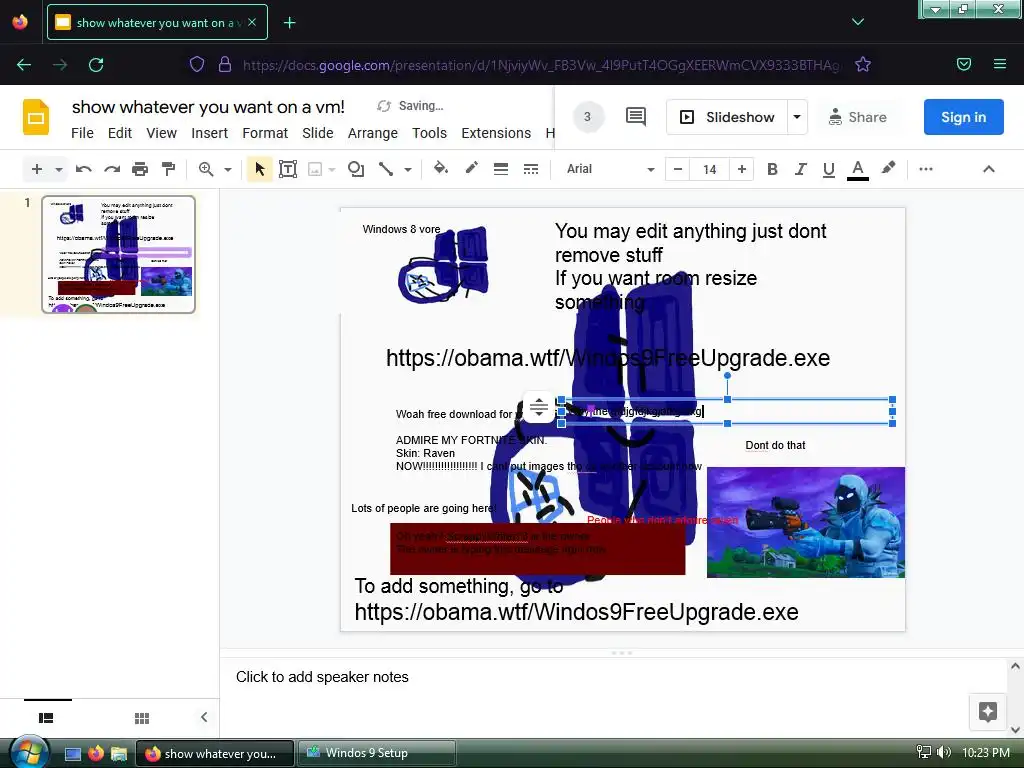Click the Pocket save icon
Viewport: 1024px width, 768px height.
[x=963, y=64]
